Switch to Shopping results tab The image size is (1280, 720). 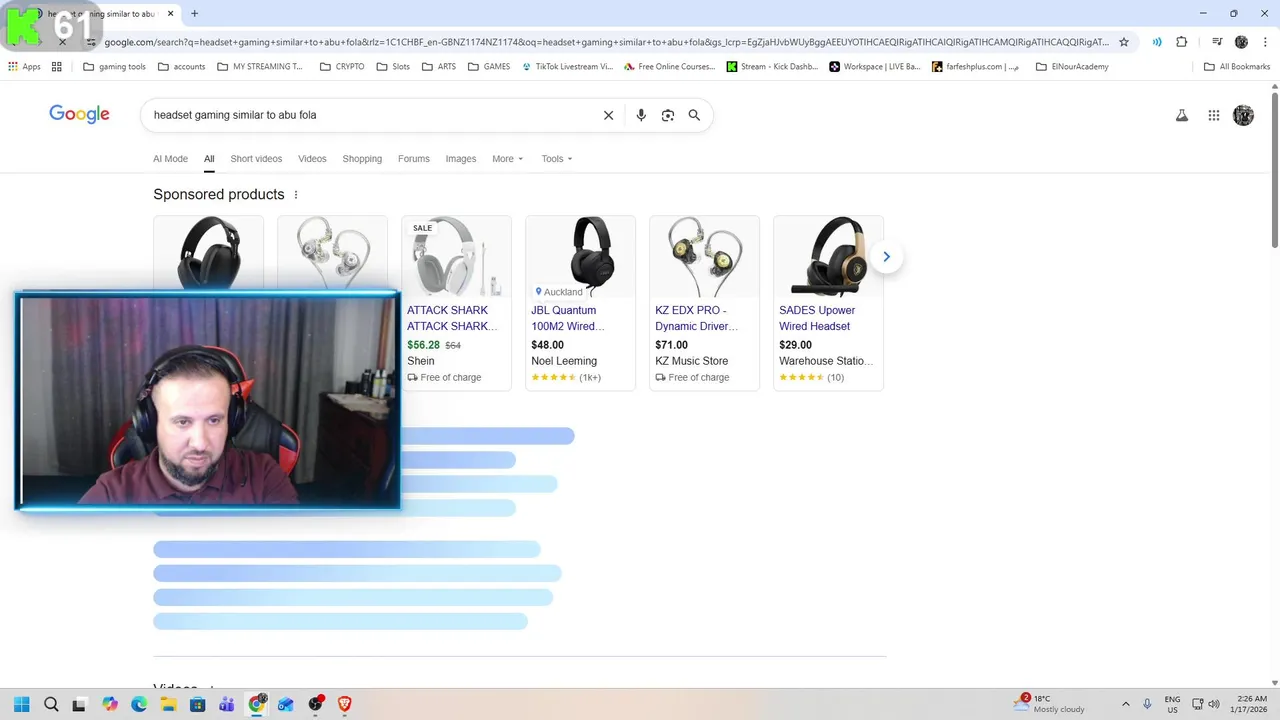(362, 159)
